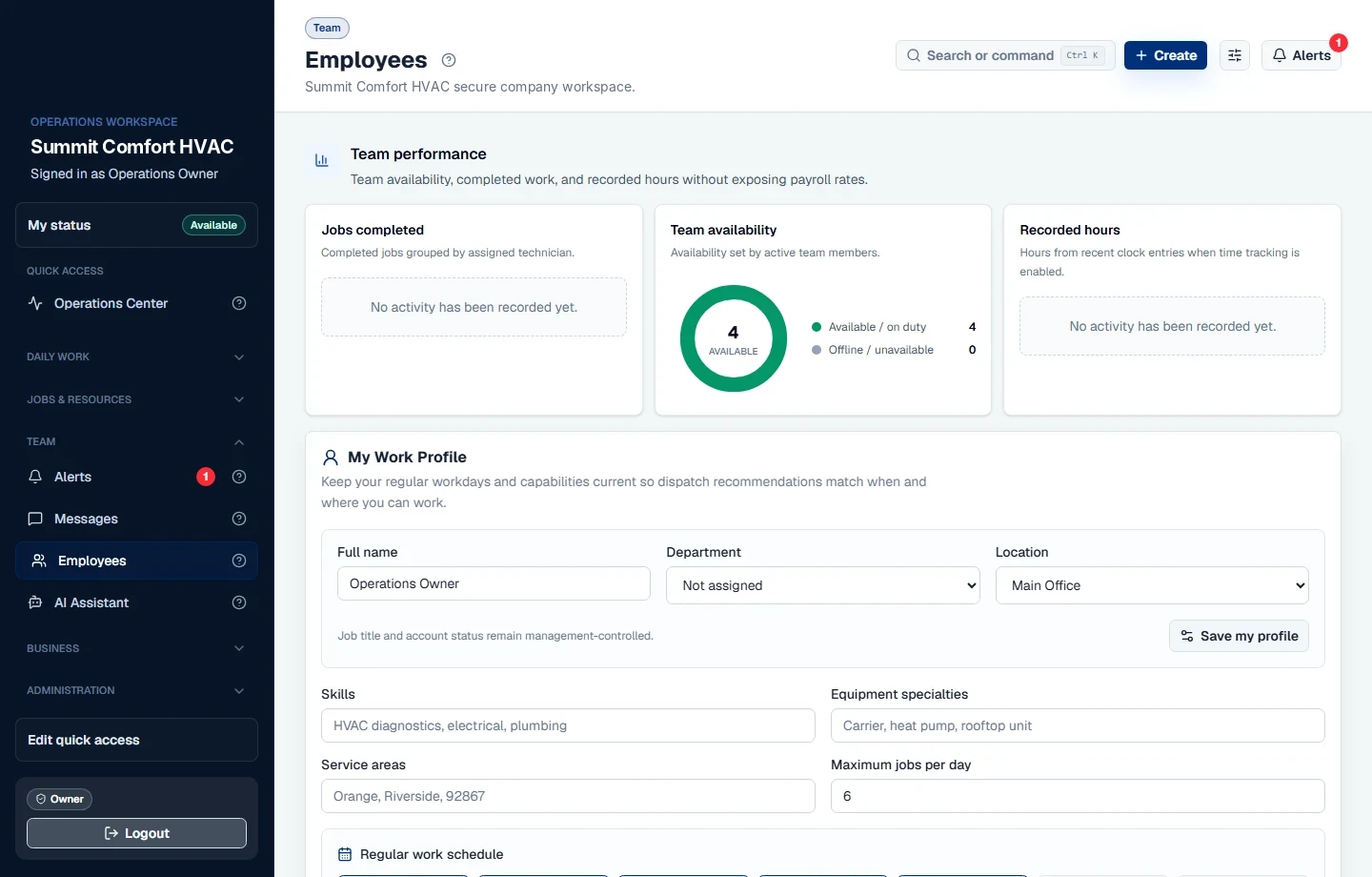Click the help icon beside sidebar Employees
The height and width of the screenshot is (877, 1372).
(x=239, y=561)
